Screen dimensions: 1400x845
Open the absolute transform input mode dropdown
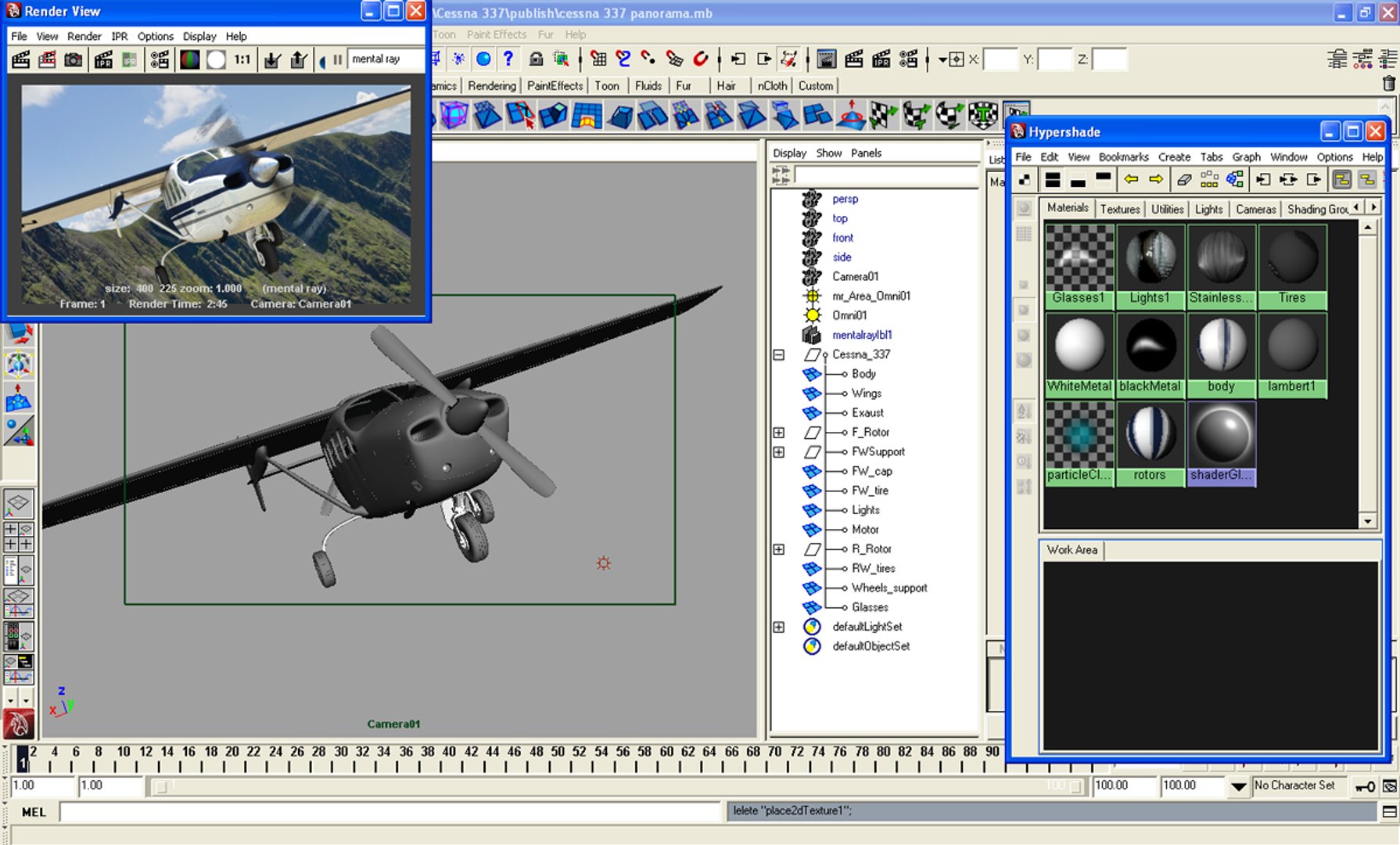942,59
